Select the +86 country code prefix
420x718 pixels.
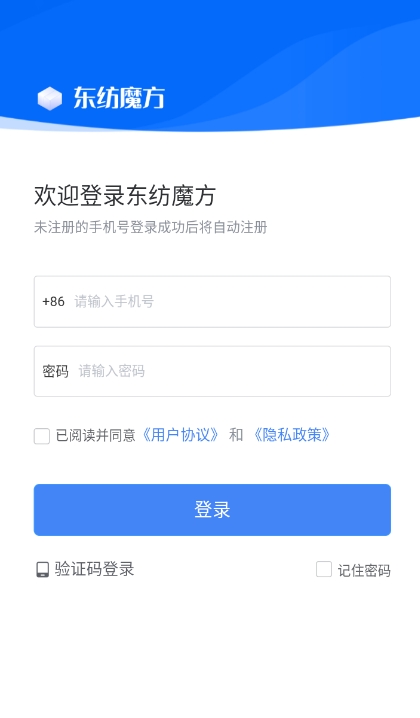click(x=54, y=301)
